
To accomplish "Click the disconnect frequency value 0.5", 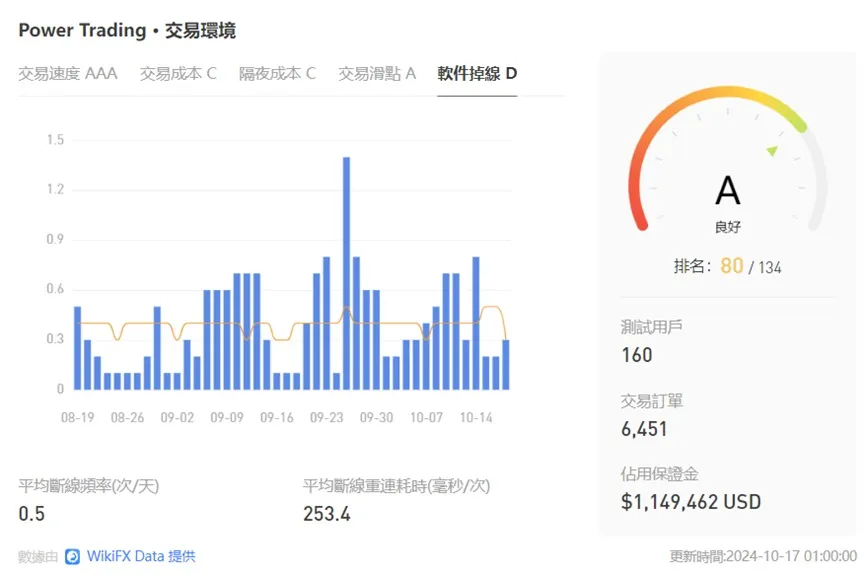I will tap(31, 514).
